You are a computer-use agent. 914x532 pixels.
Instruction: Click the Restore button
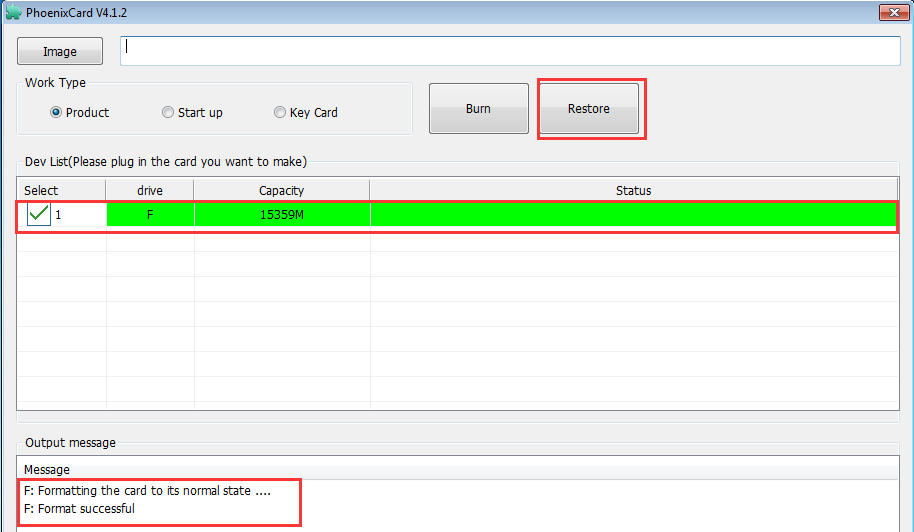589,108
